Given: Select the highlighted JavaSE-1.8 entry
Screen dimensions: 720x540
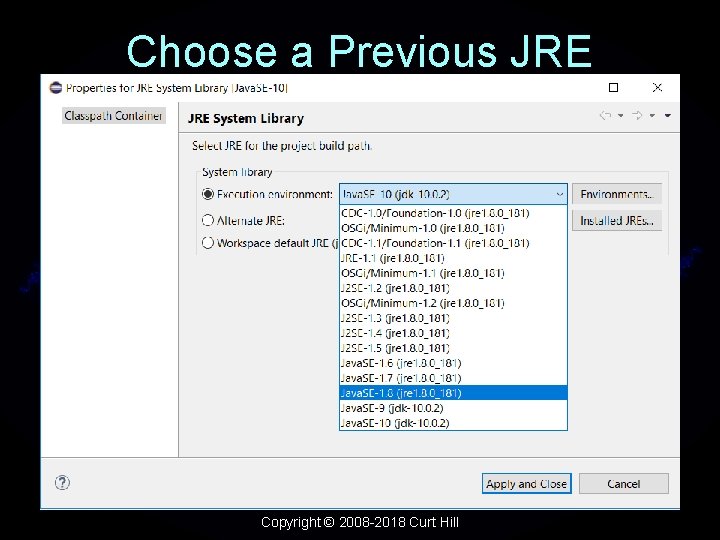Looking at the screenshot, I should click(453, 393).
